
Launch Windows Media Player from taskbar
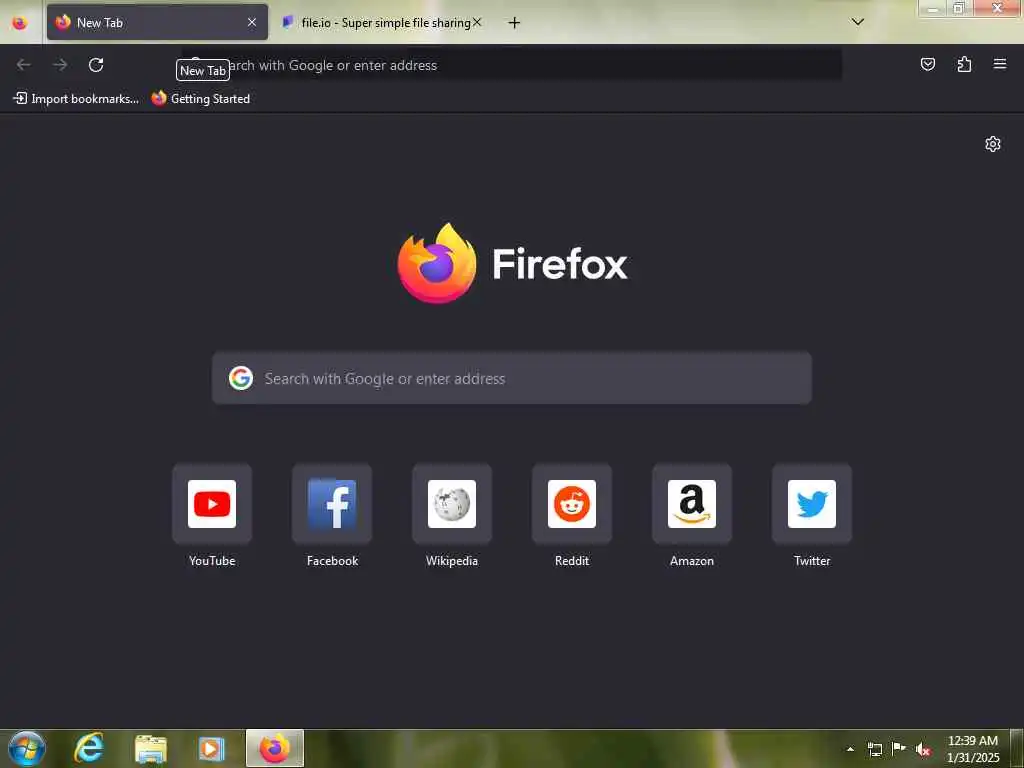tap(211, 748)
